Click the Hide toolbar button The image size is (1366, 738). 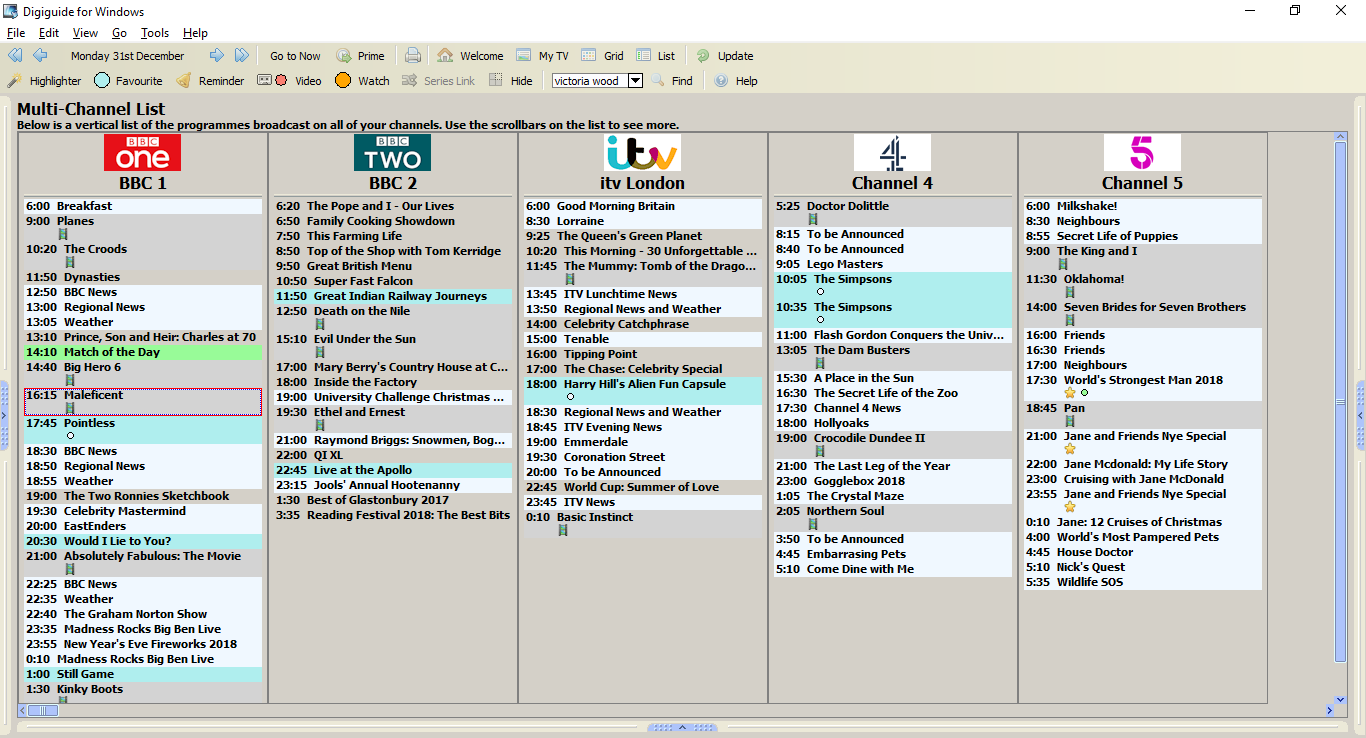511,81
